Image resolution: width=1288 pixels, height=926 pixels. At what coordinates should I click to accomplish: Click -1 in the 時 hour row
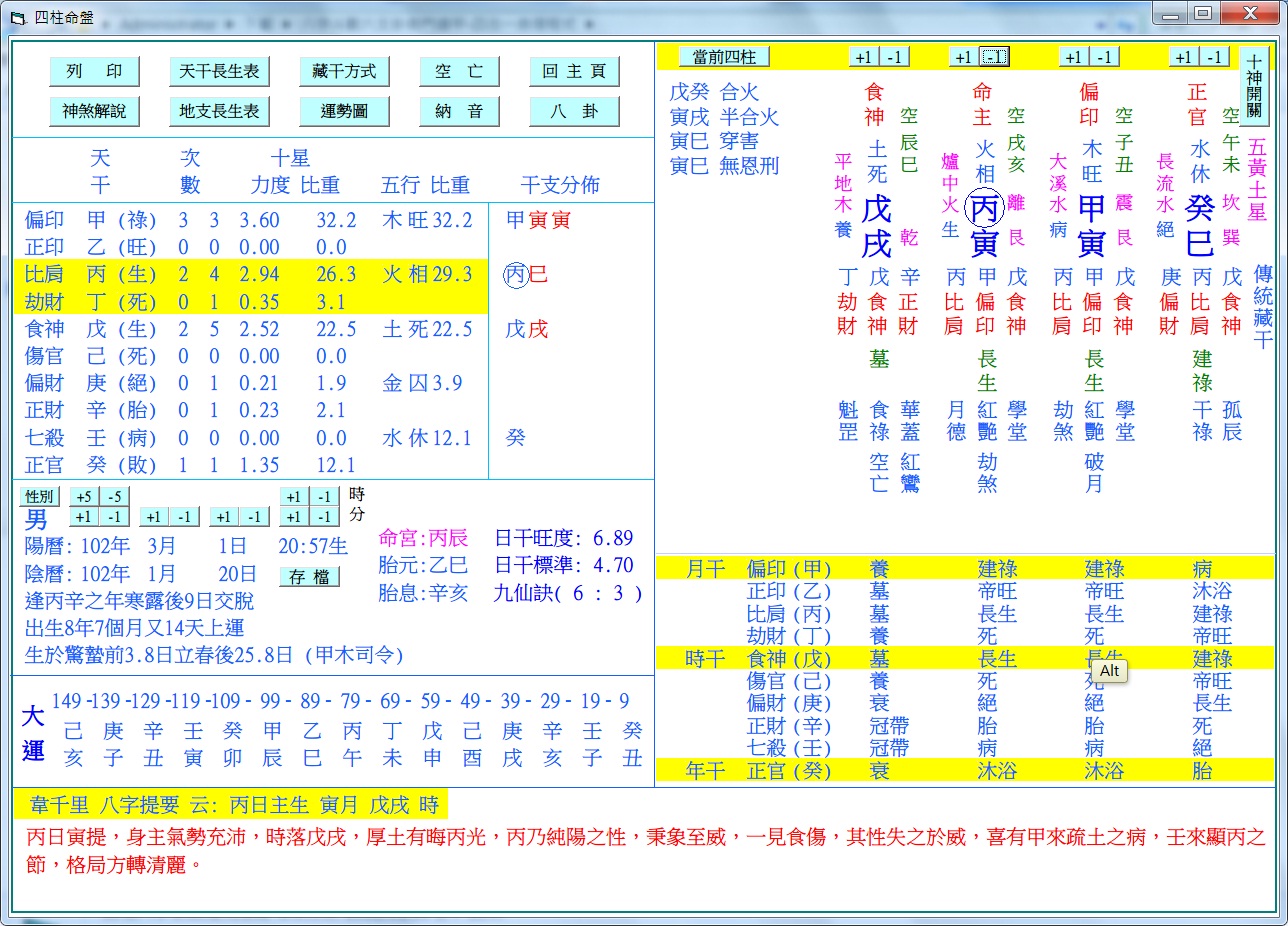tap(324, 497)
